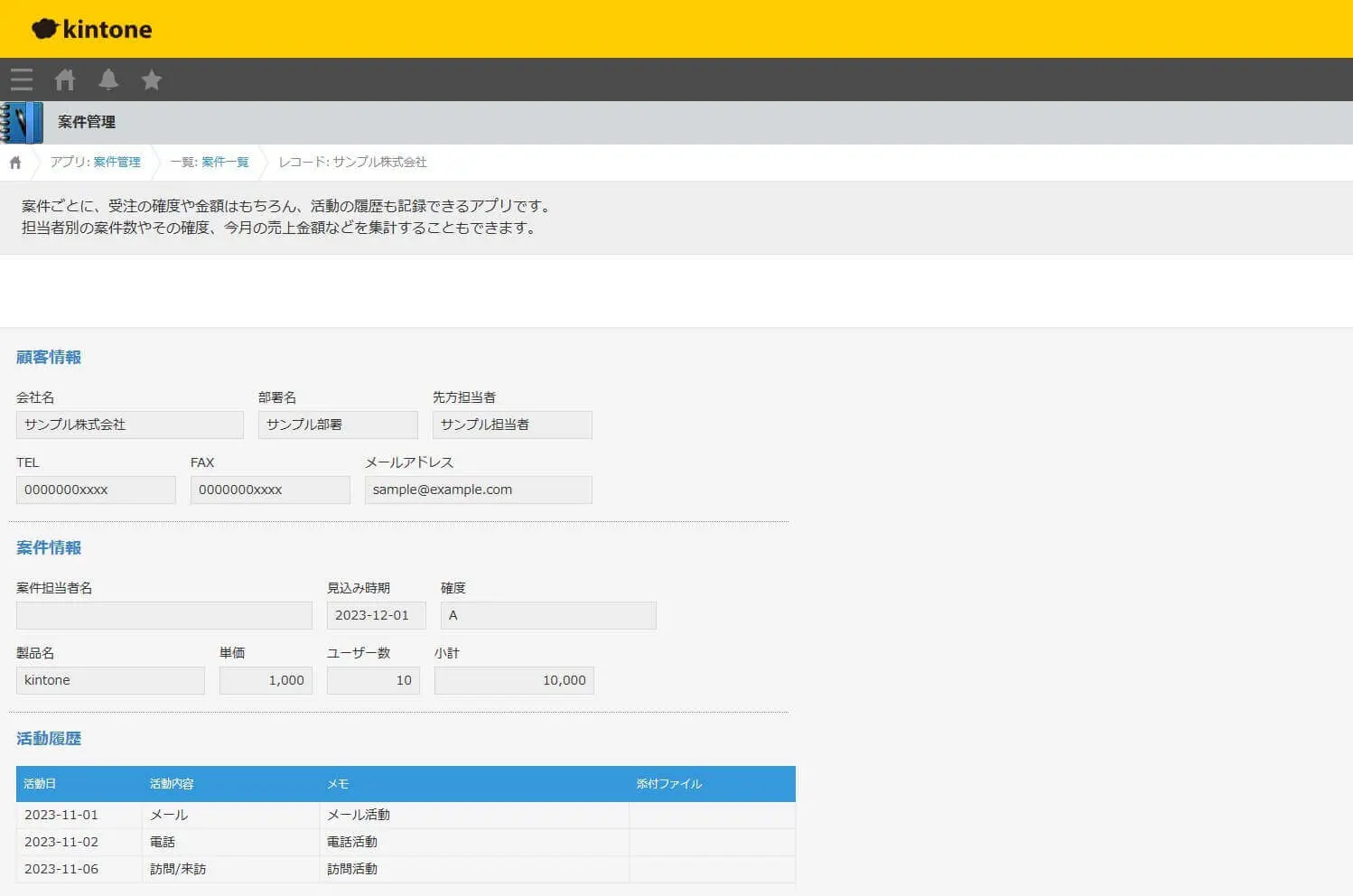Image resolution: width=1353 pixels, height=896 pixels.
Task: Click the 製品名 field kintone
Action: (110, 680)
